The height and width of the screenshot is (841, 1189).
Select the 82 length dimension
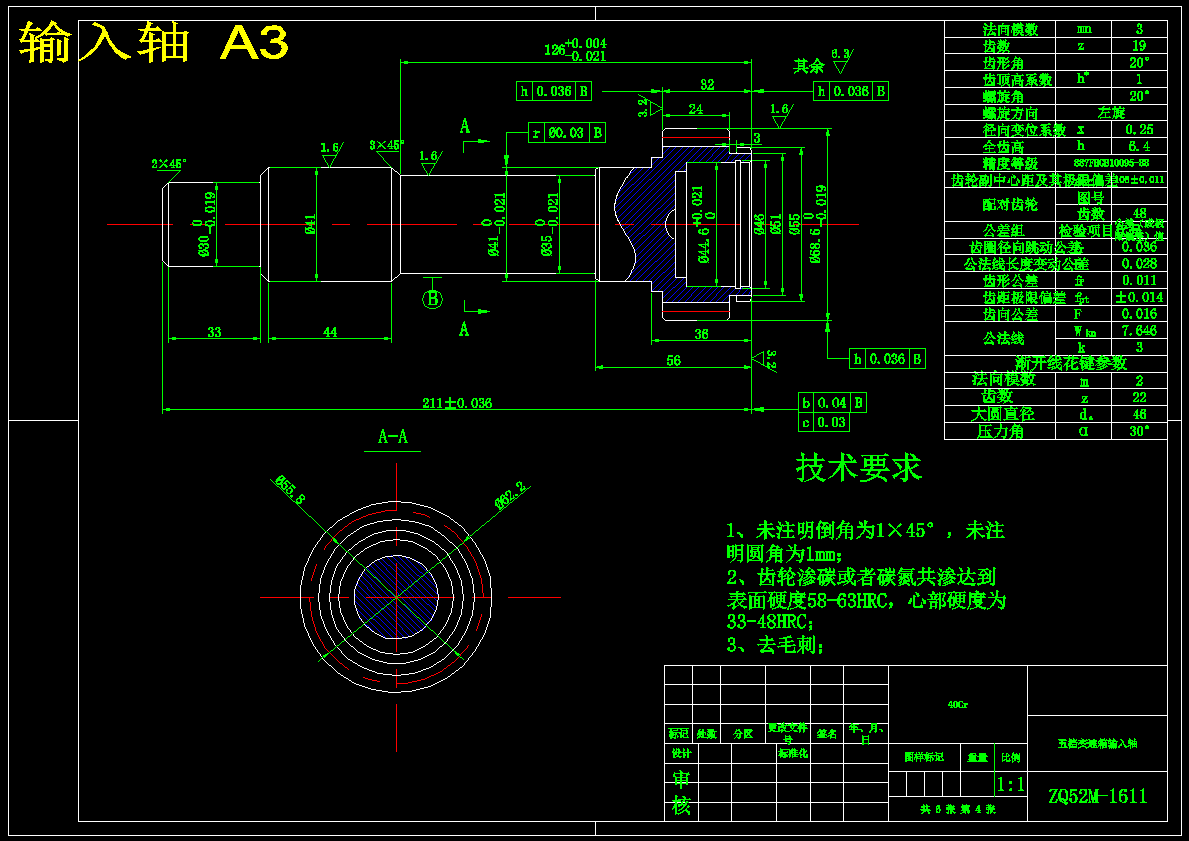(707, 85)
